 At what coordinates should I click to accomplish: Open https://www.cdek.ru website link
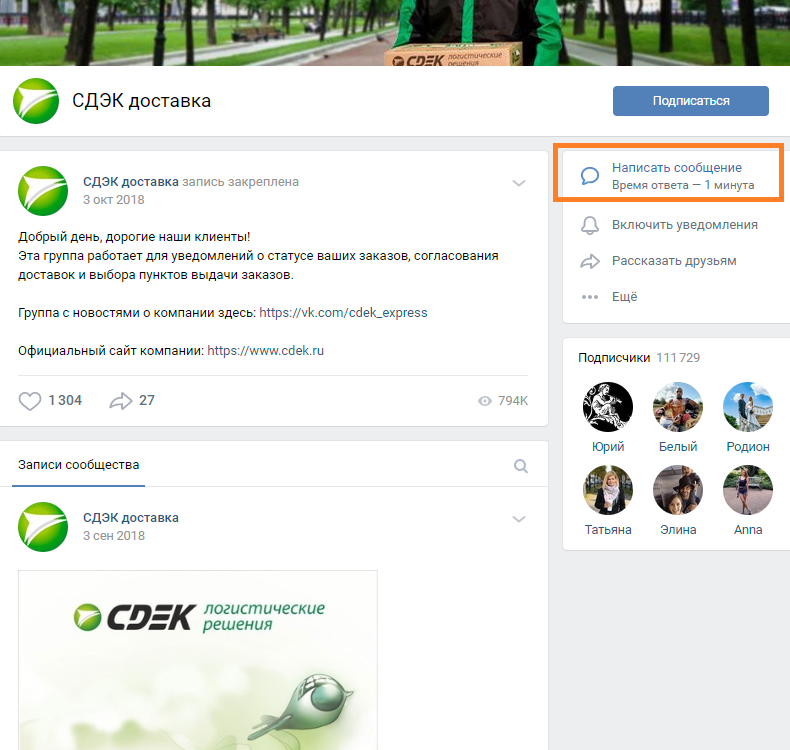point(266,351)
